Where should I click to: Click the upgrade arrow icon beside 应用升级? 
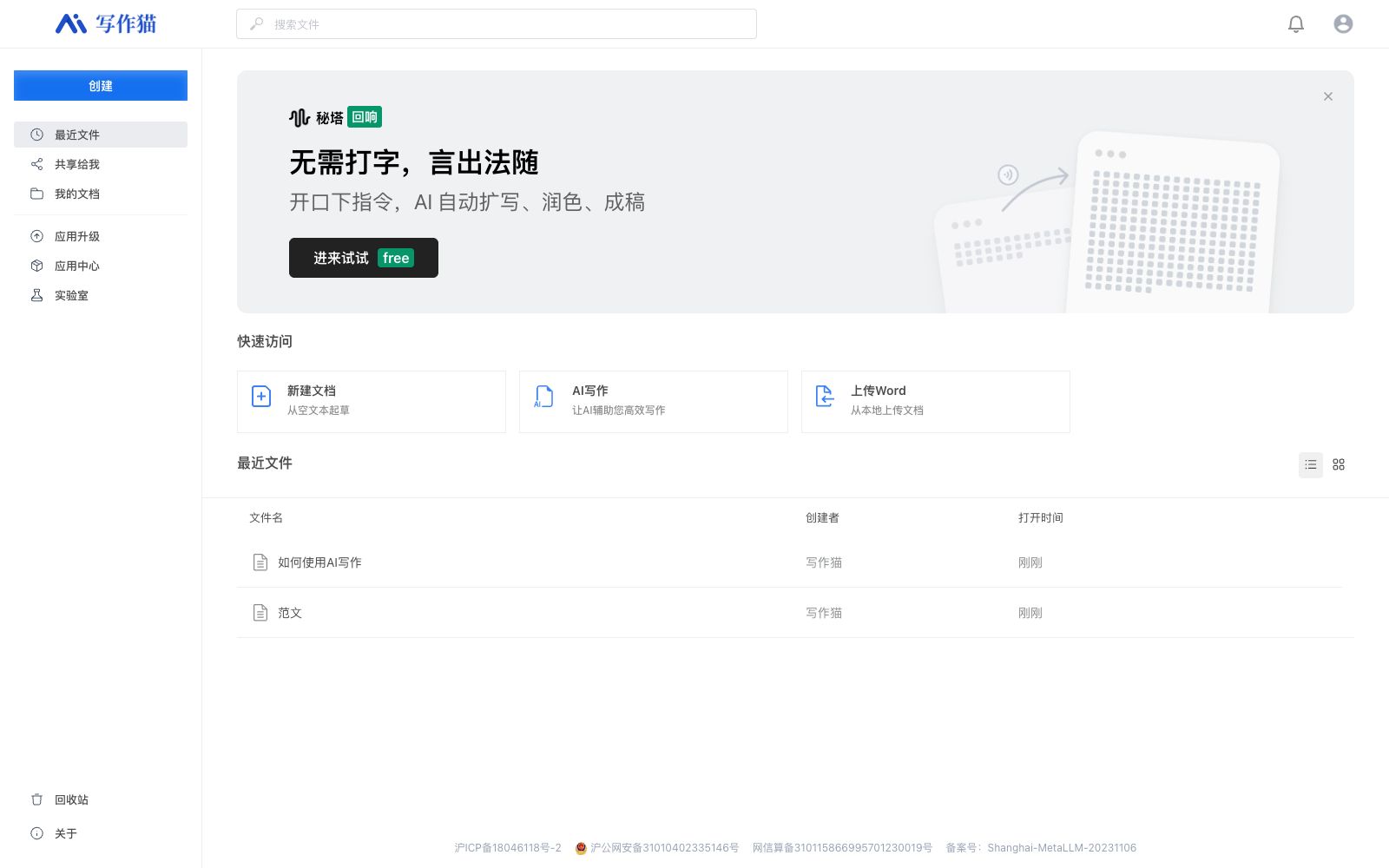point(36,236)
